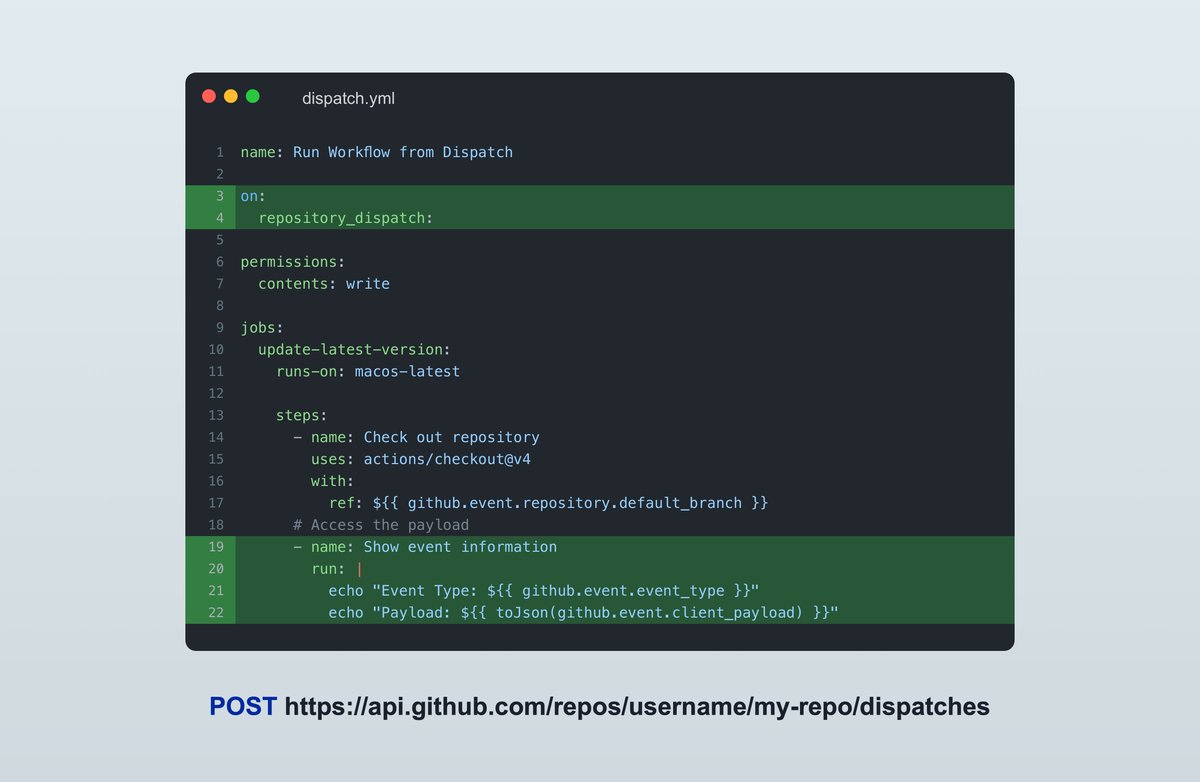Click the text 'name: Run Workflow from Dispatch'

tap(377, 152)
